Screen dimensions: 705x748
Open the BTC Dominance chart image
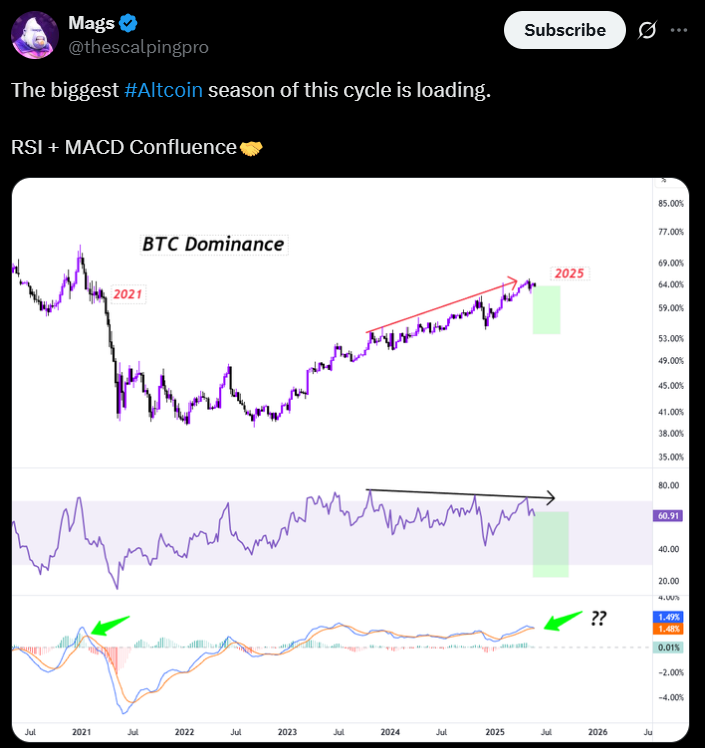(x=350, y=460)
